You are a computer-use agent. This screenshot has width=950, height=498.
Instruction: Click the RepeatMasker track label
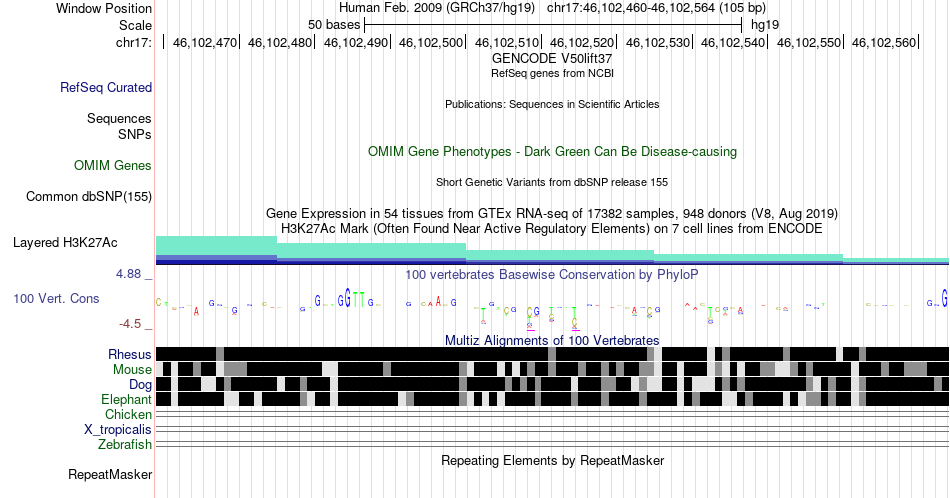coord(110,474)
